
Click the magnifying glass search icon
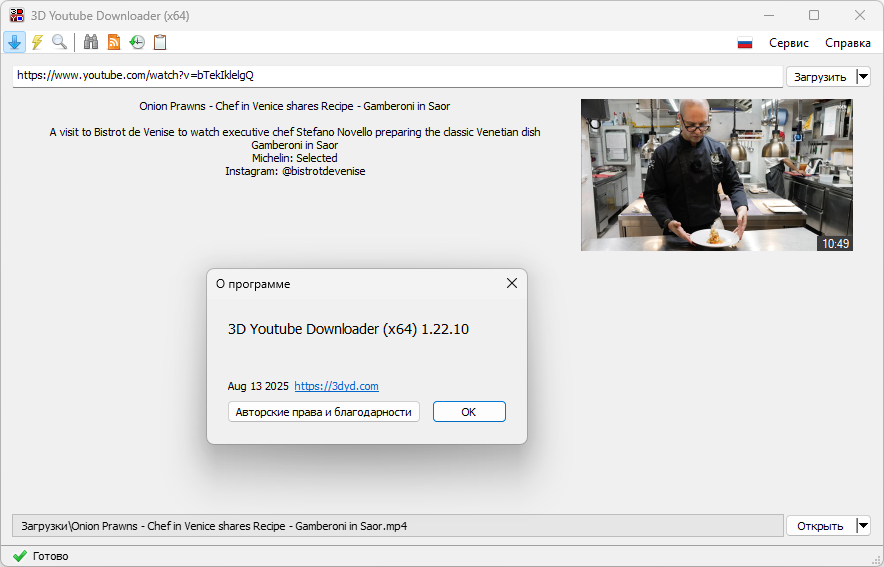(x=60, y=42)
